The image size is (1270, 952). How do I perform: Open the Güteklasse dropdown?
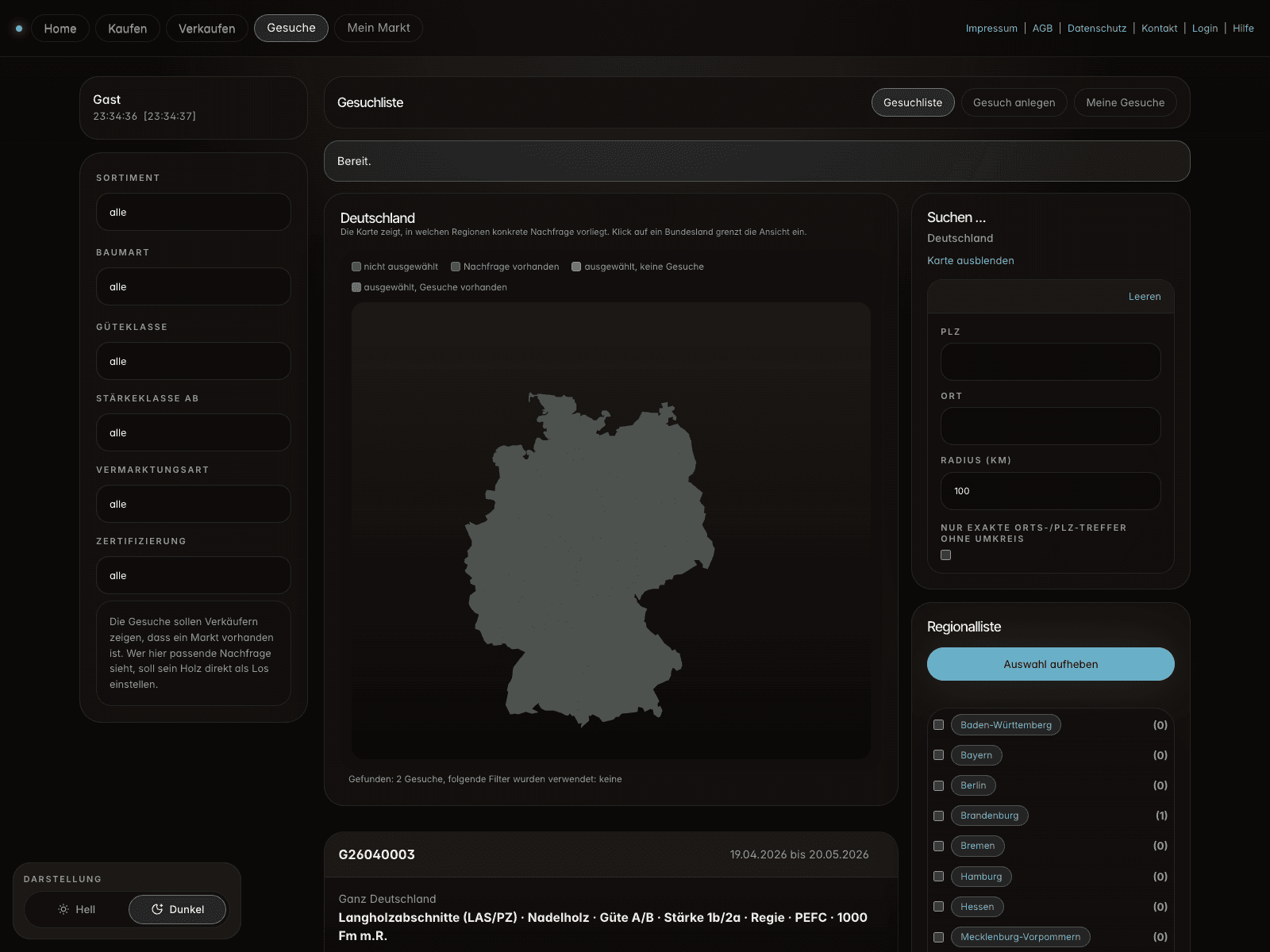[194, 361]
